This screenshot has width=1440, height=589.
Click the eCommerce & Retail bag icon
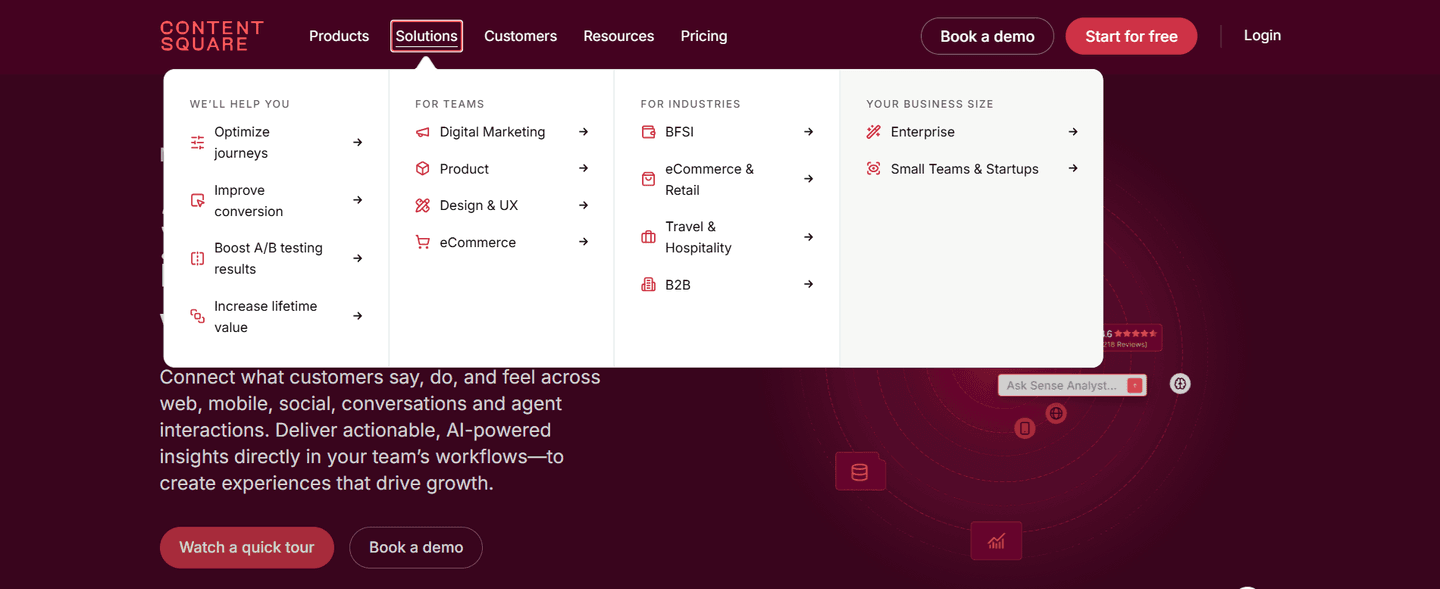[648, 180]
